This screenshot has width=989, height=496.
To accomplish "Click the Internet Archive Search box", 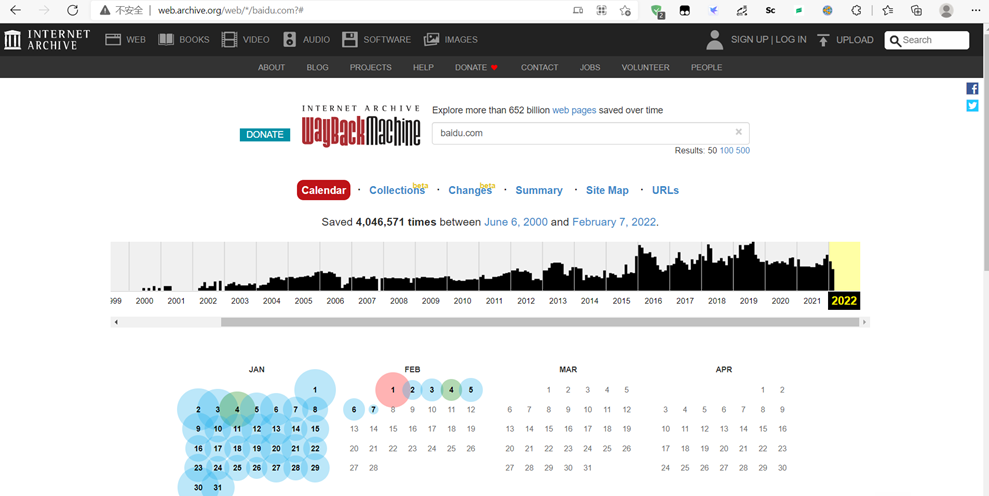I will pos(927,40).
